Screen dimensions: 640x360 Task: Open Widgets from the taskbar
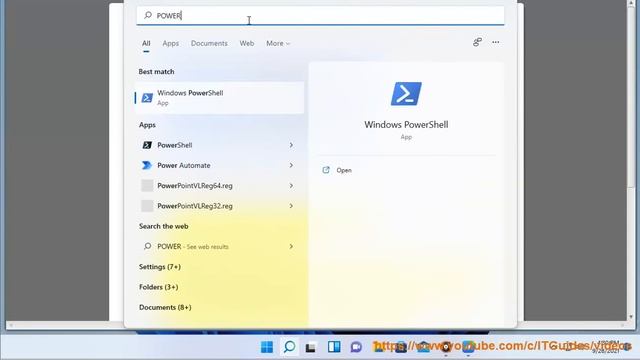coord(334,347)
